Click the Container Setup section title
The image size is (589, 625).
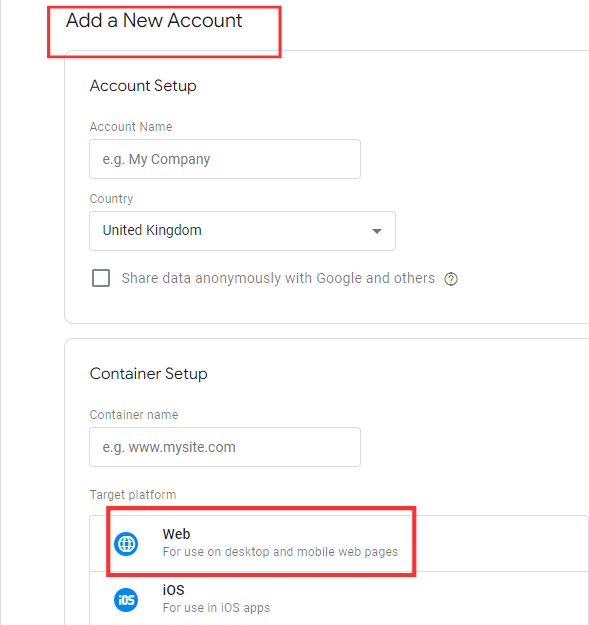(149, 373)
